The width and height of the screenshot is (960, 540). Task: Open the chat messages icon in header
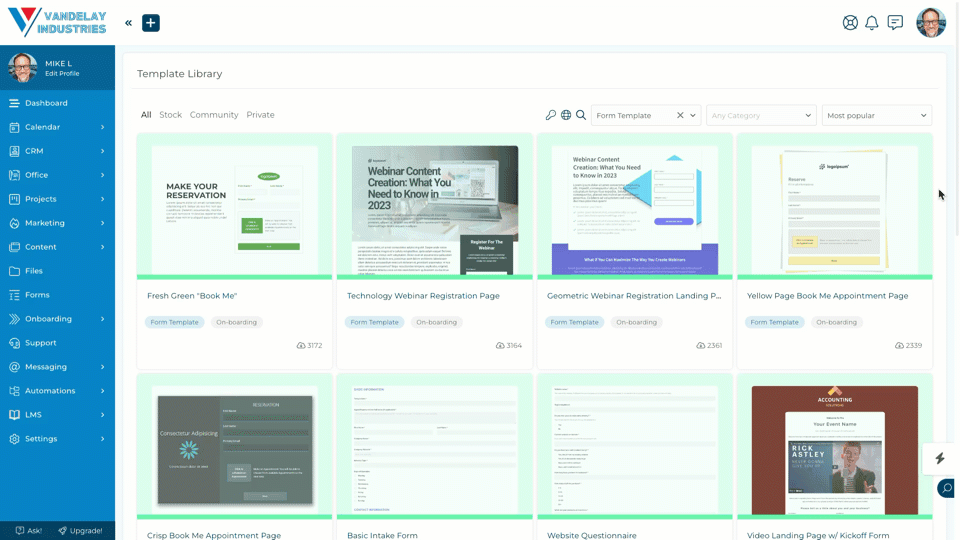pos(895,23)
